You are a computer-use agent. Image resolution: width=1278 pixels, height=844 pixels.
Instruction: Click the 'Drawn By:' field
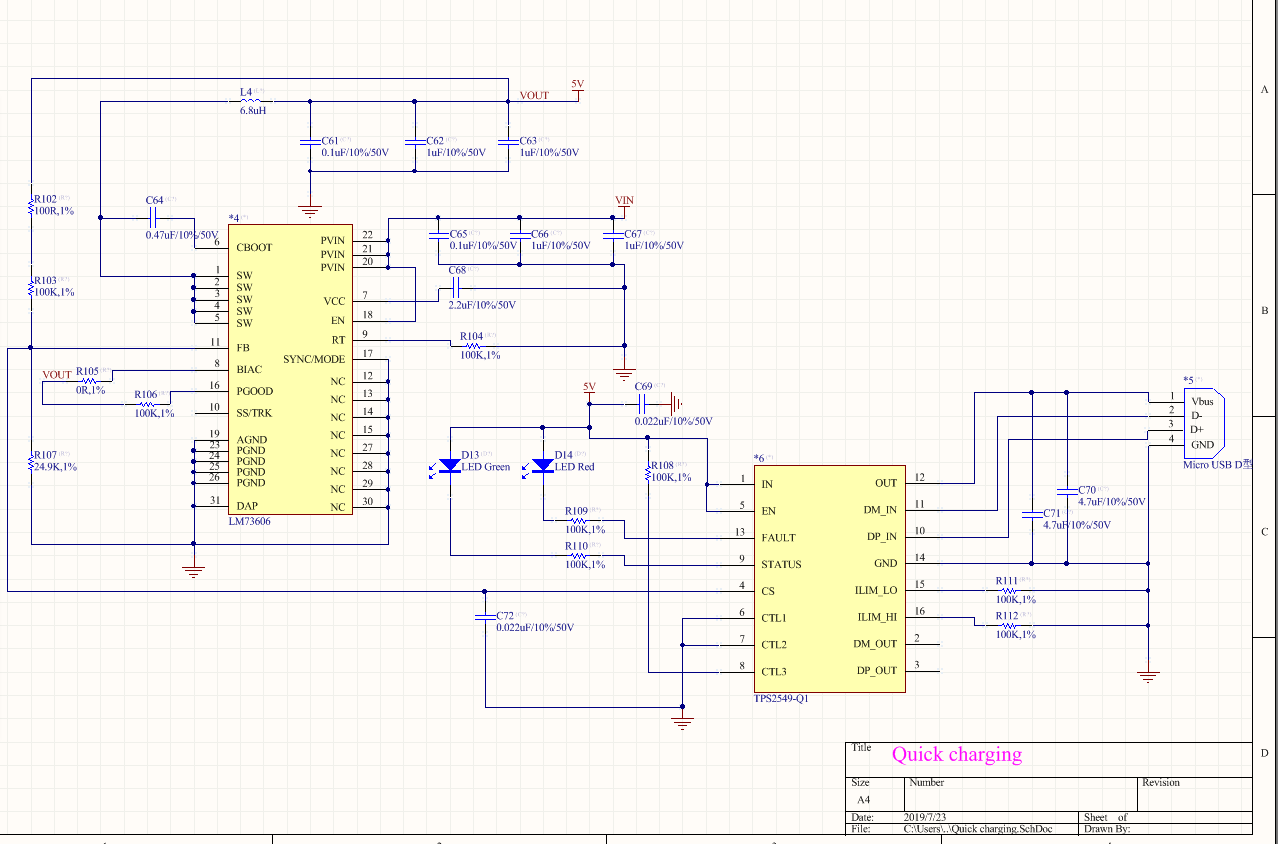1105,829
